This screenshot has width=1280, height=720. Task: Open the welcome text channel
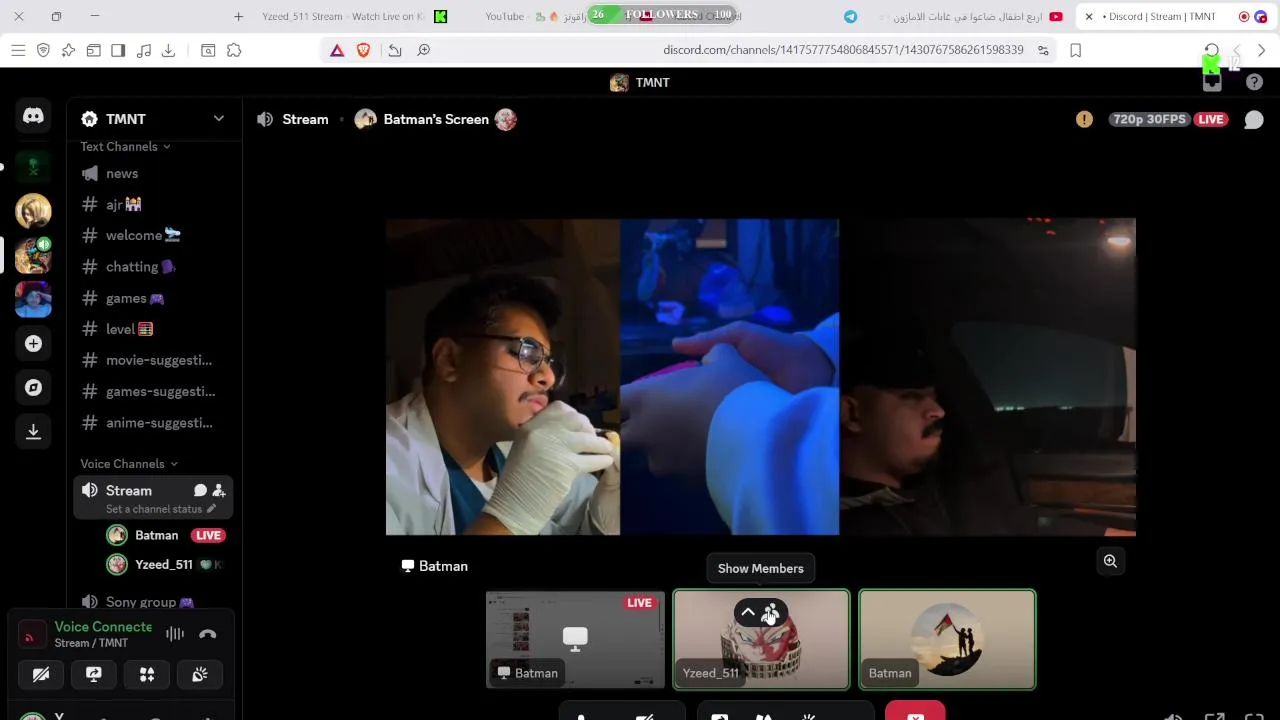tap(153, 235)
